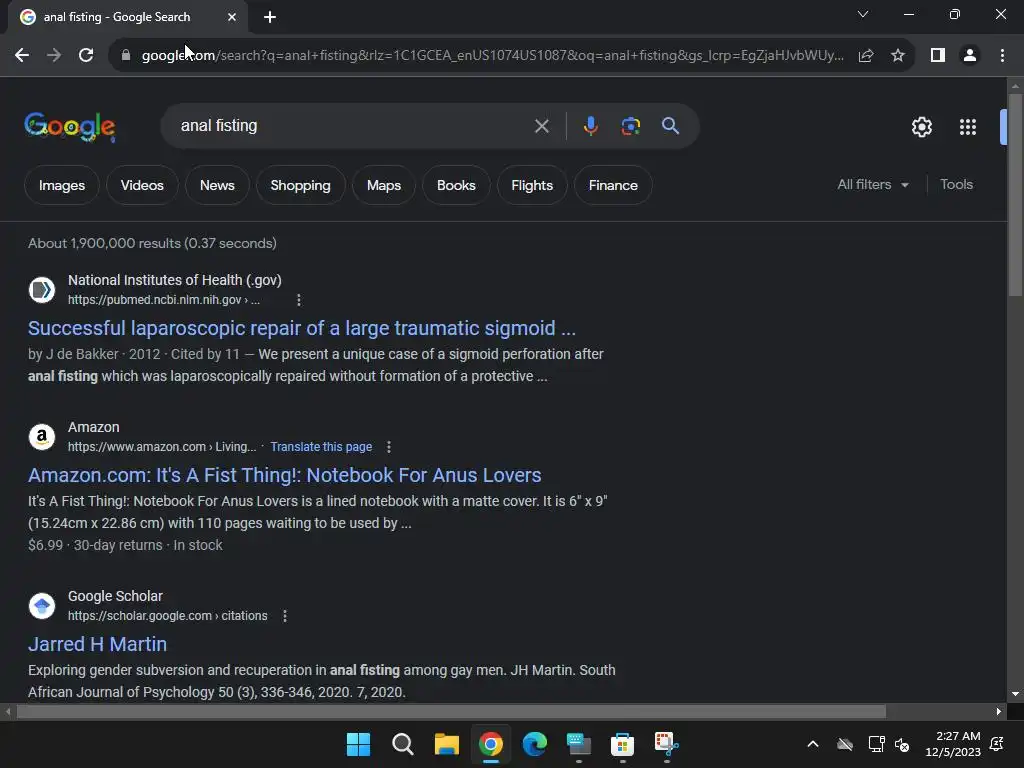Click the lock icon in address bar
Viewport: 1024px width, 768px height.
[x=126, y=56]
